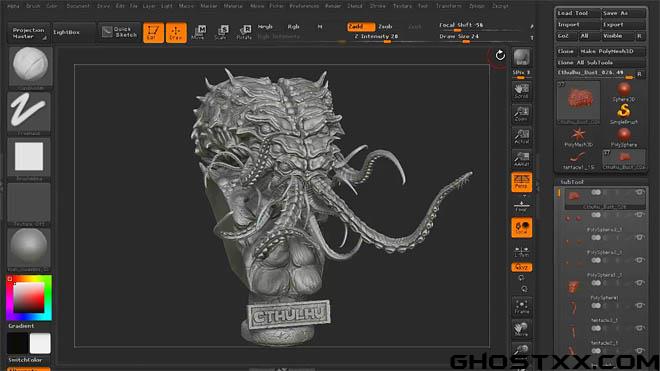Enable the Zsub sculpt mode
The height and width of the screenshot is (371, 660).
tap(385, 27)
